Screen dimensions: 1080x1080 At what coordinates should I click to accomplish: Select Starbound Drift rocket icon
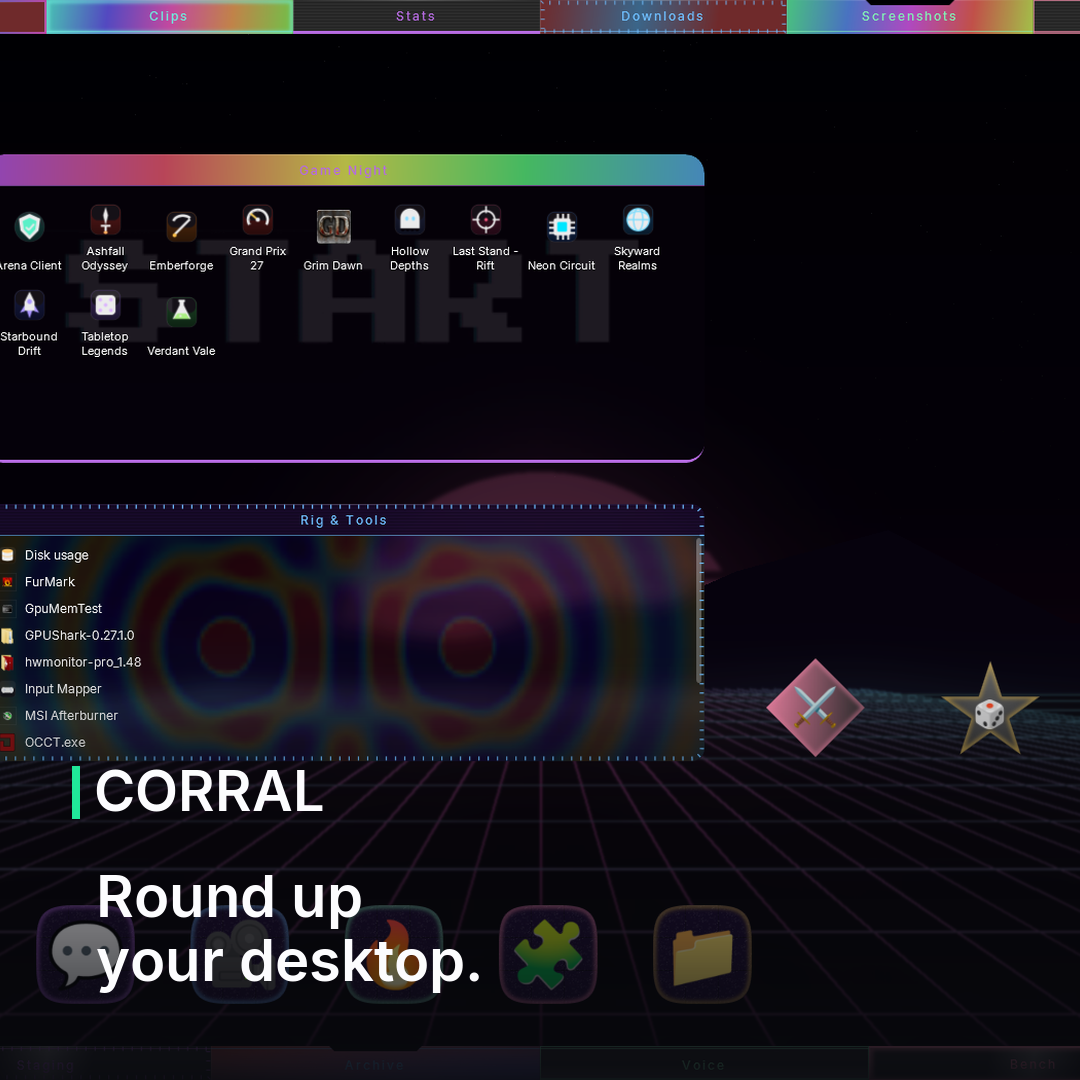click(x=29, y=305)
